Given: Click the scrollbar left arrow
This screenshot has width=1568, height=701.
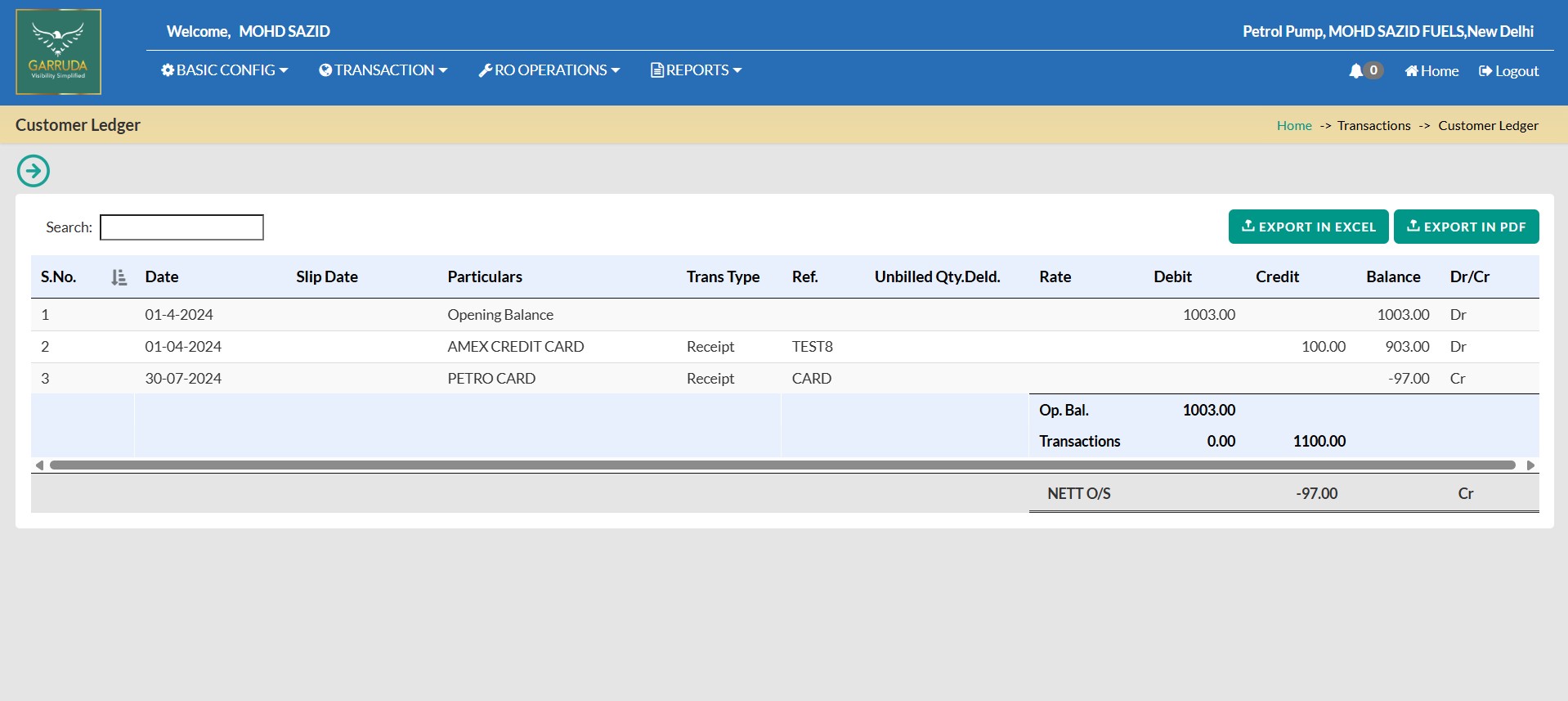Looking at the screenshot, I should tap(39, 465).
